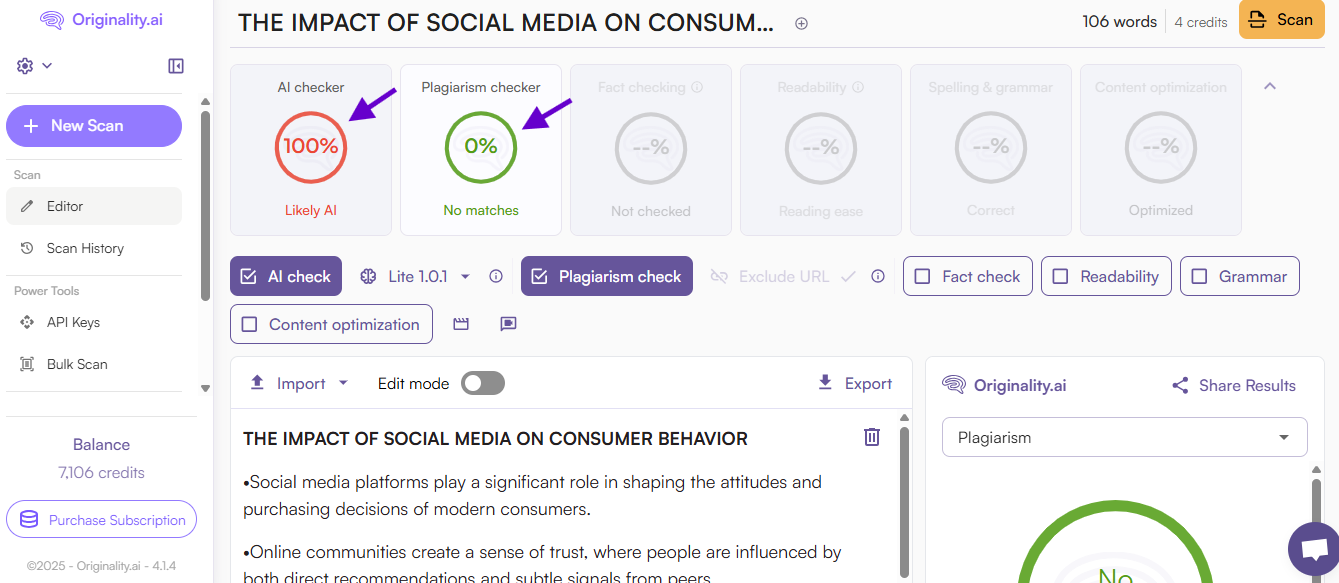This screenshot has height=583, width=1339.
Task: Click the 'No matches' result label
Action: coord(481,211)
